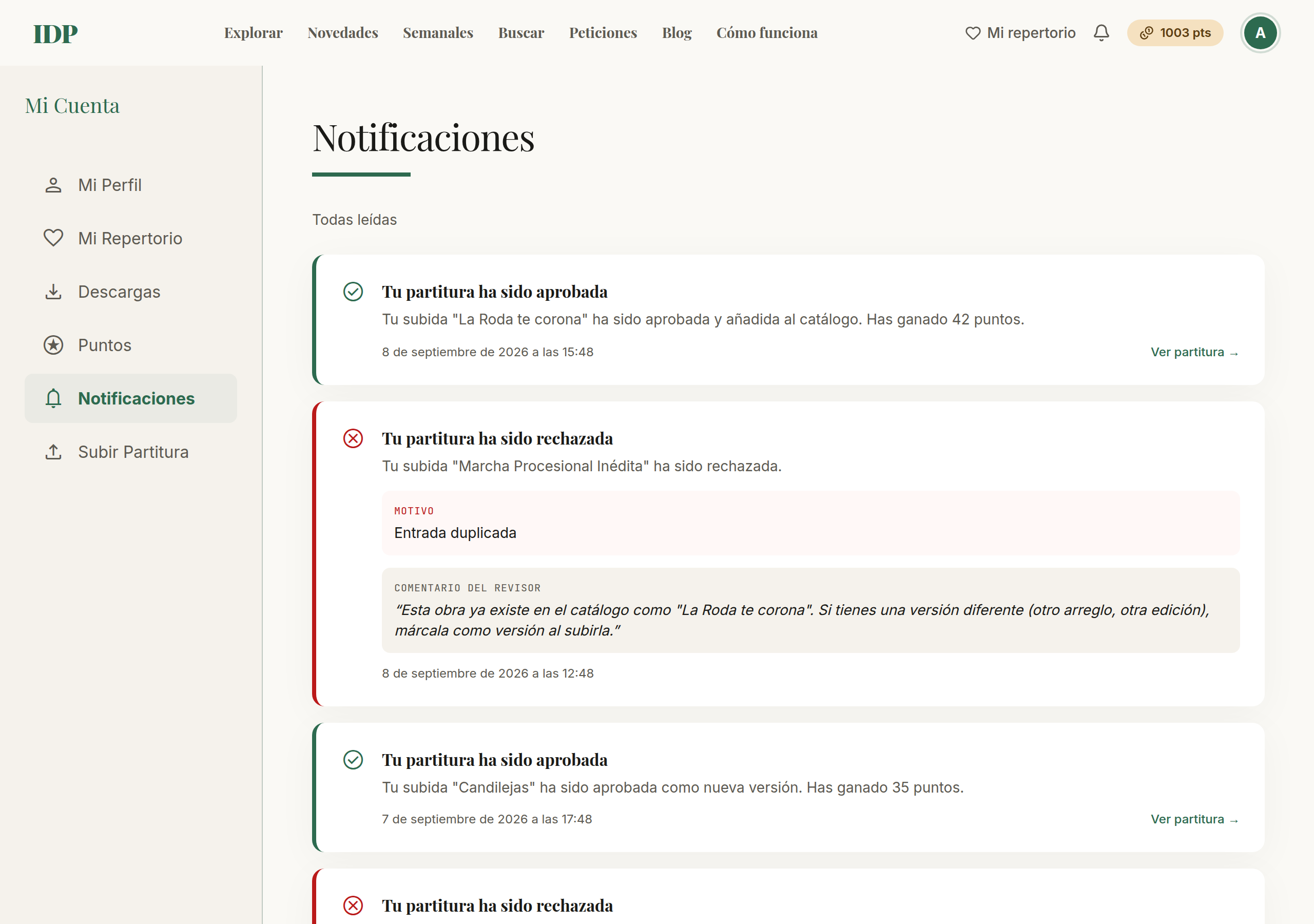The width and height of the screenshot is (1314, 924).
Task: Click Buscar in top navigation
Action: (521, 33)
